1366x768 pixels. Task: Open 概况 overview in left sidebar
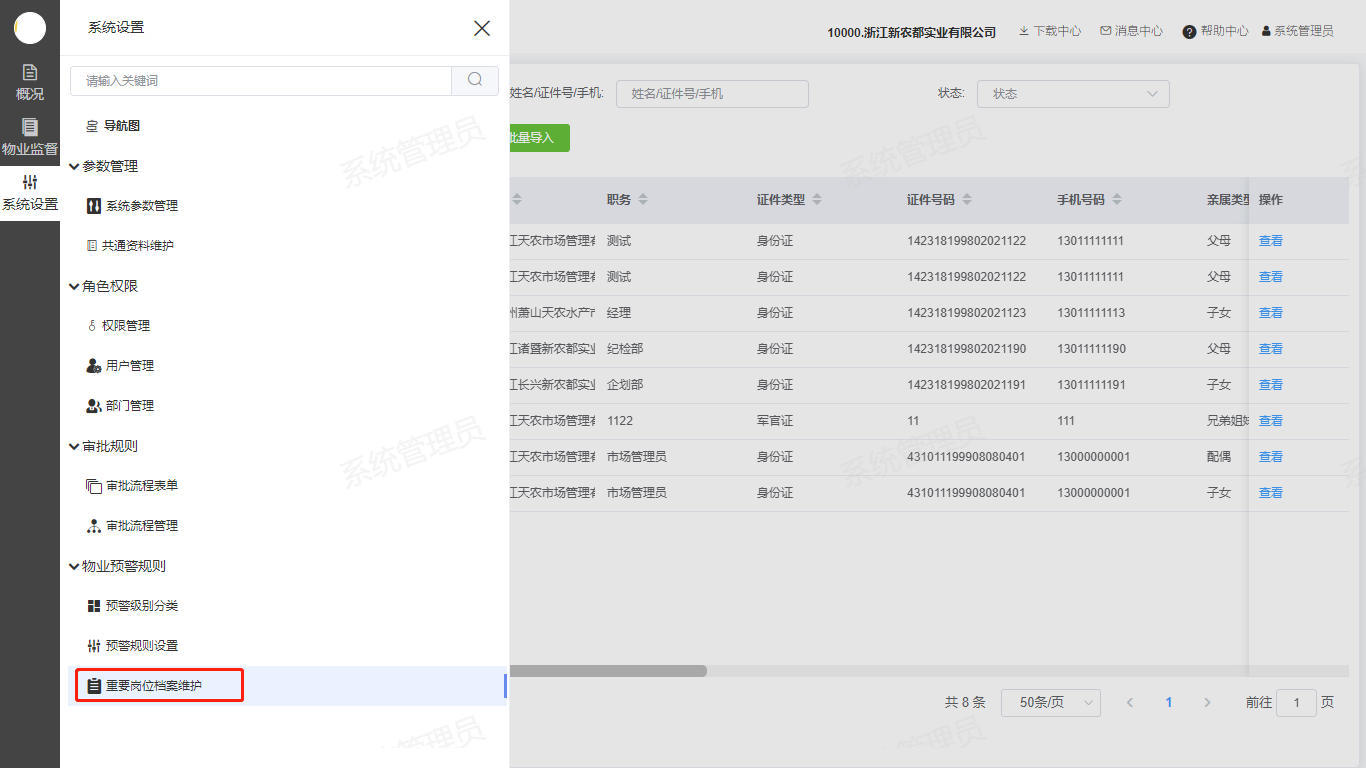tap(30, 83)
